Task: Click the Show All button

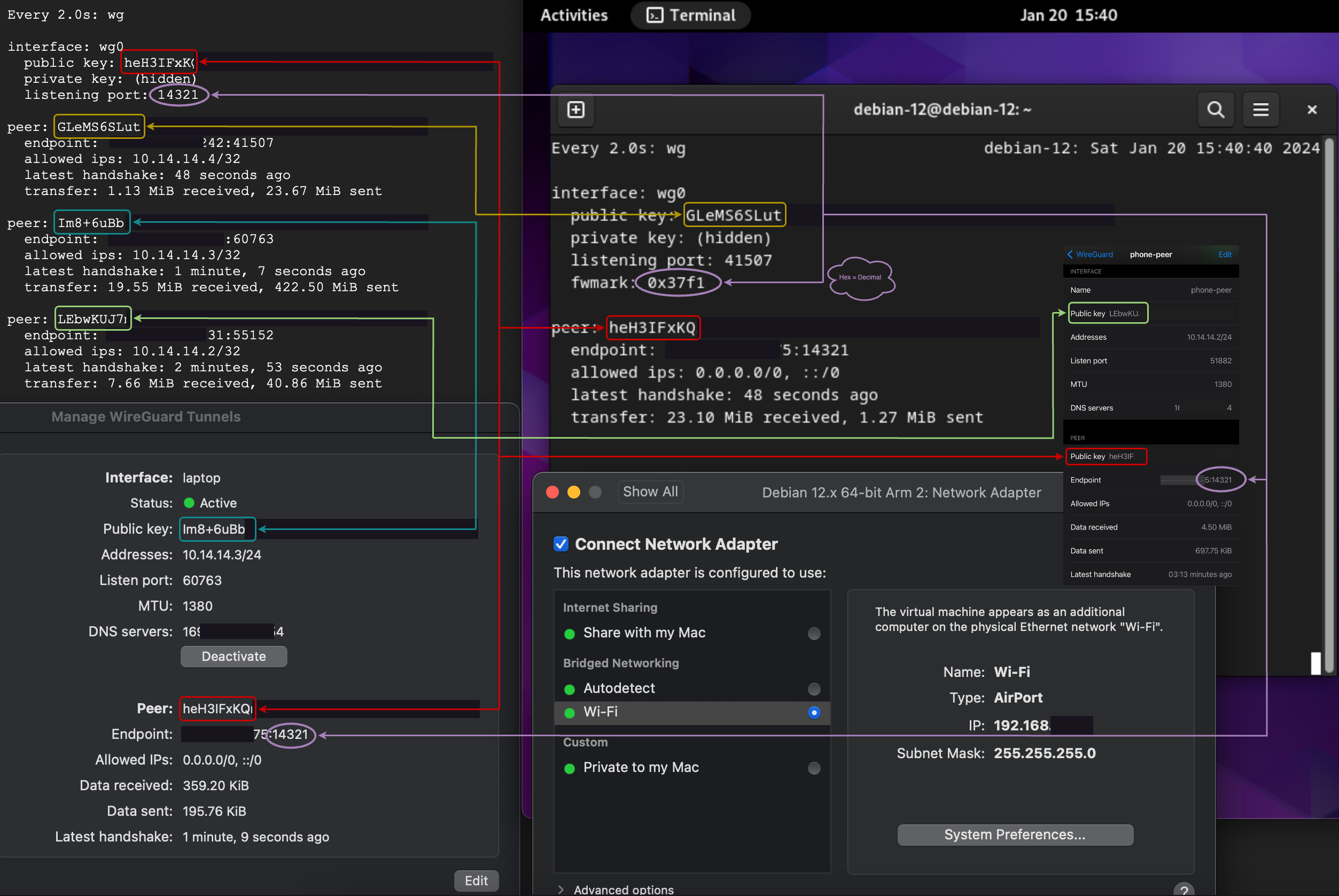Action: [650, 492]
